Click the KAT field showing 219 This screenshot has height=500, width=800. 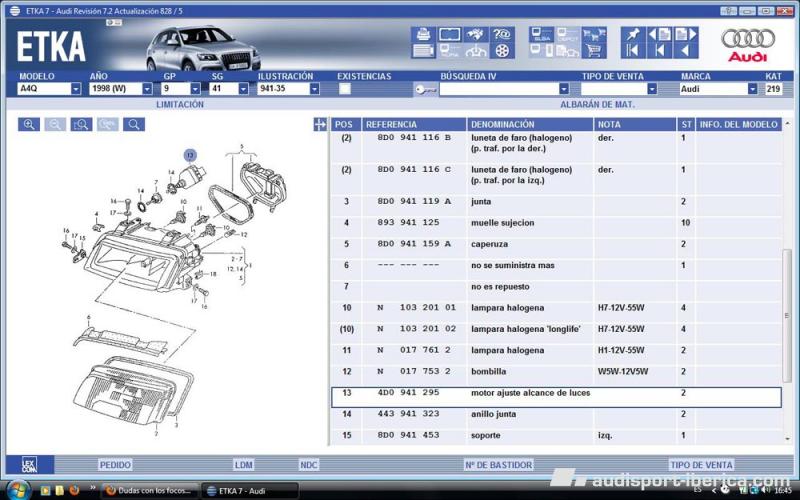tap(773, 89)
